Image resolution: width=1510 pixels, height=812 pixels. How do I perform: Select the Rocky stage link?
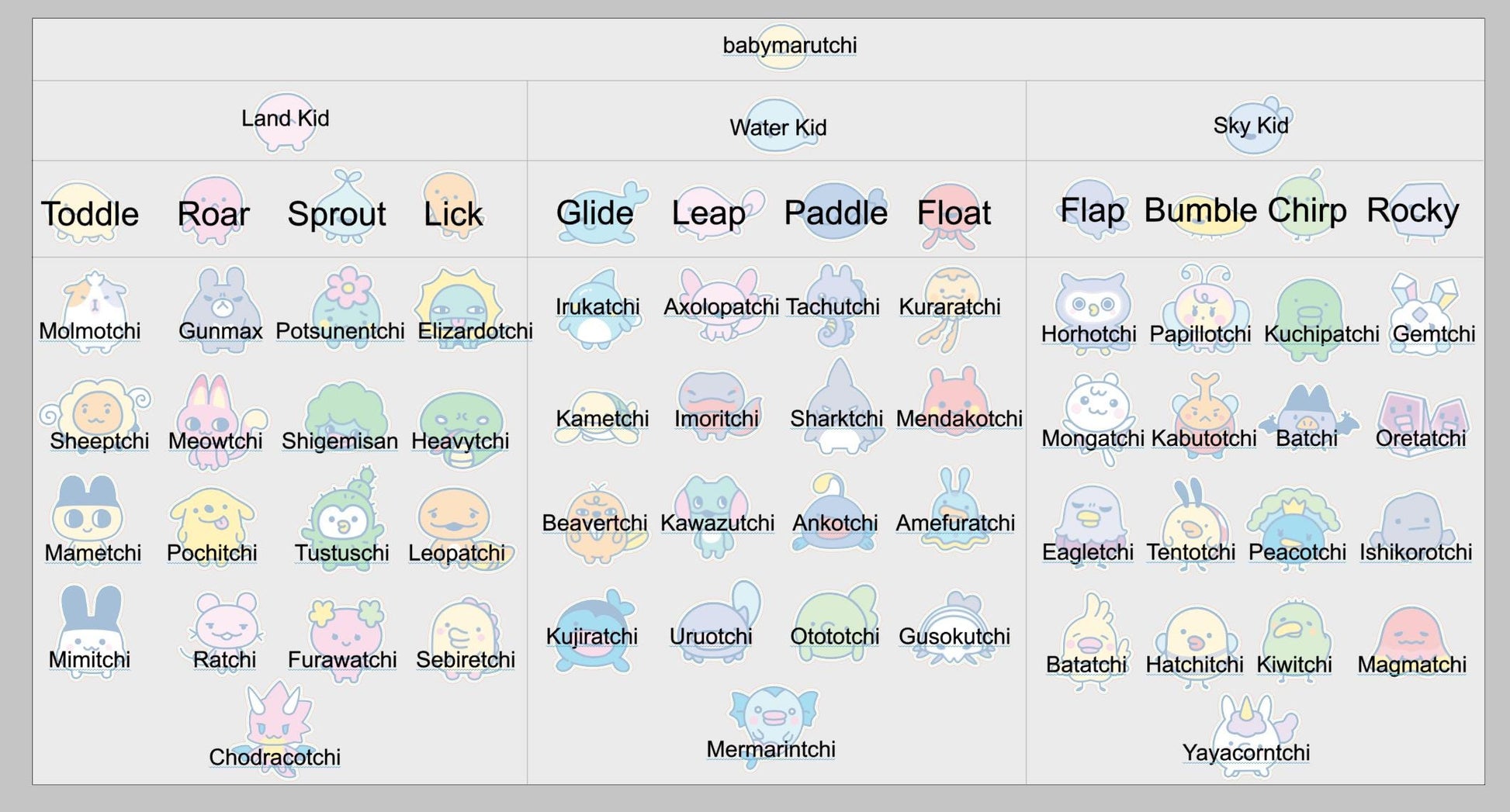pyautogui.click(x=1412, y=210)
